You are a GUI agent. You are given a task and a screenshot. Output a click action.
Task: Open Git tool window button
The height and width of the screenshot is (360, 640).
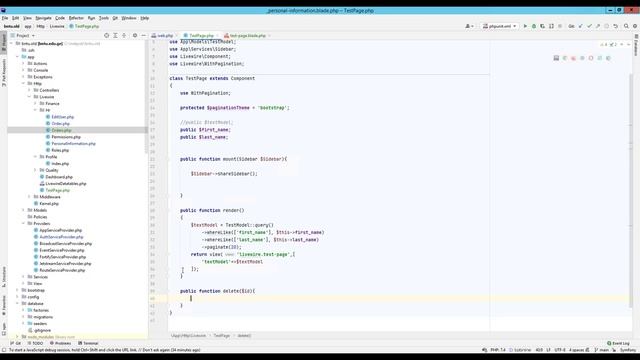(x=16, y=343)
